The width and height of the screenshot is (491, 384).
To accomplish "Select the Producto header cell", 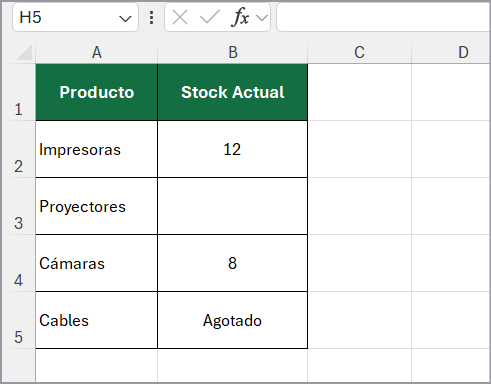I will [96, 92].
